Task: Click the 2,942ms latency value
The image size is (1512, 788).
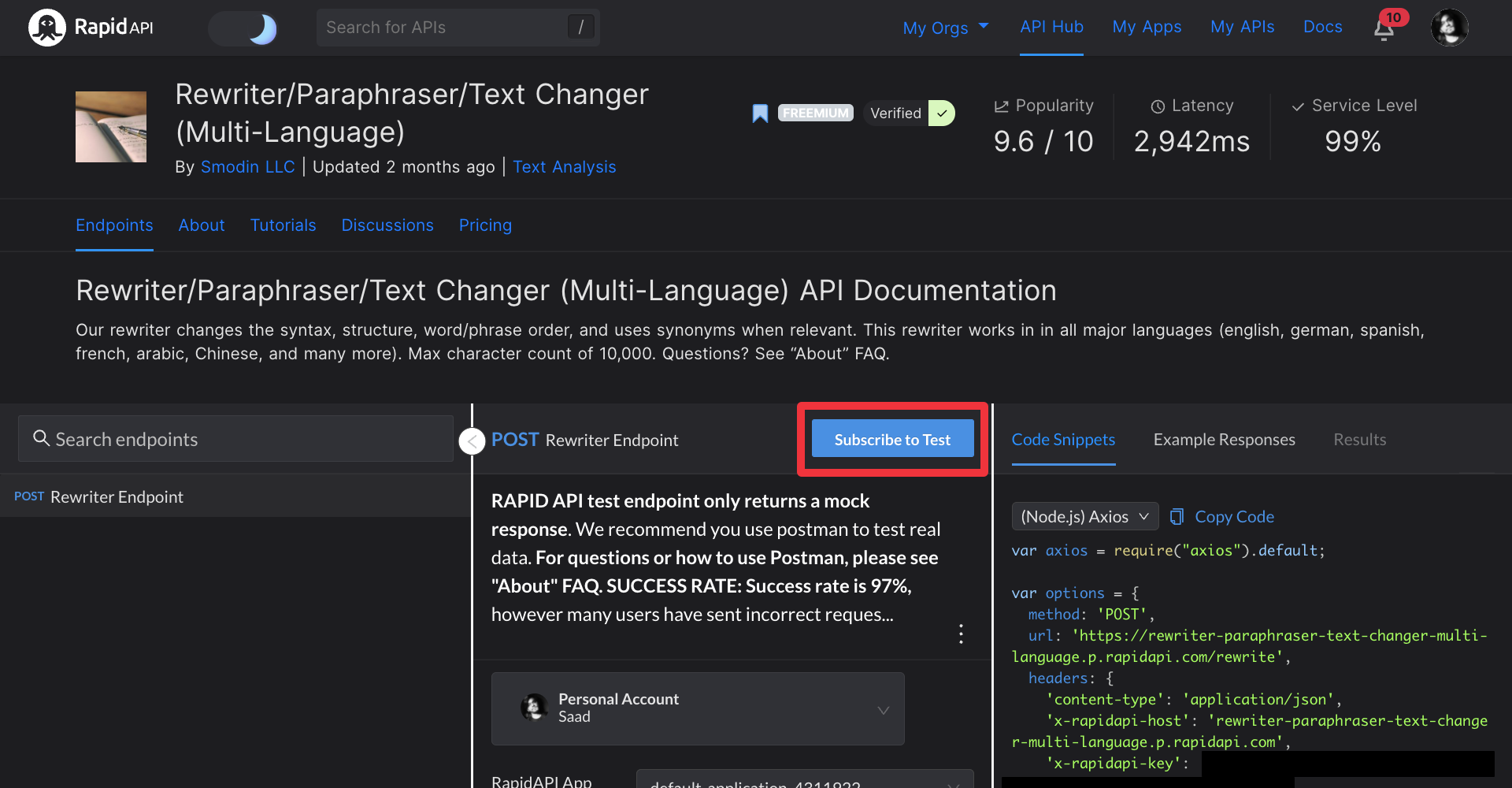Action: 1191,142
